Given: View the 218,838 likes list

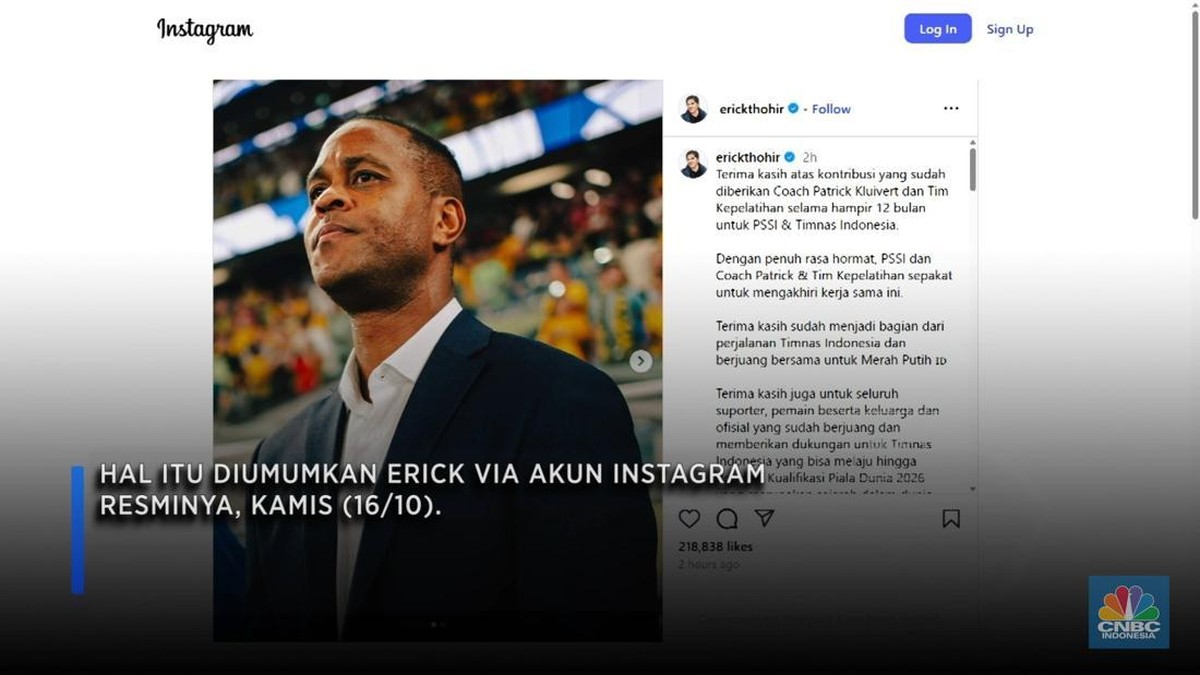Looking at the screenshot, I should [x=715, y=547].
